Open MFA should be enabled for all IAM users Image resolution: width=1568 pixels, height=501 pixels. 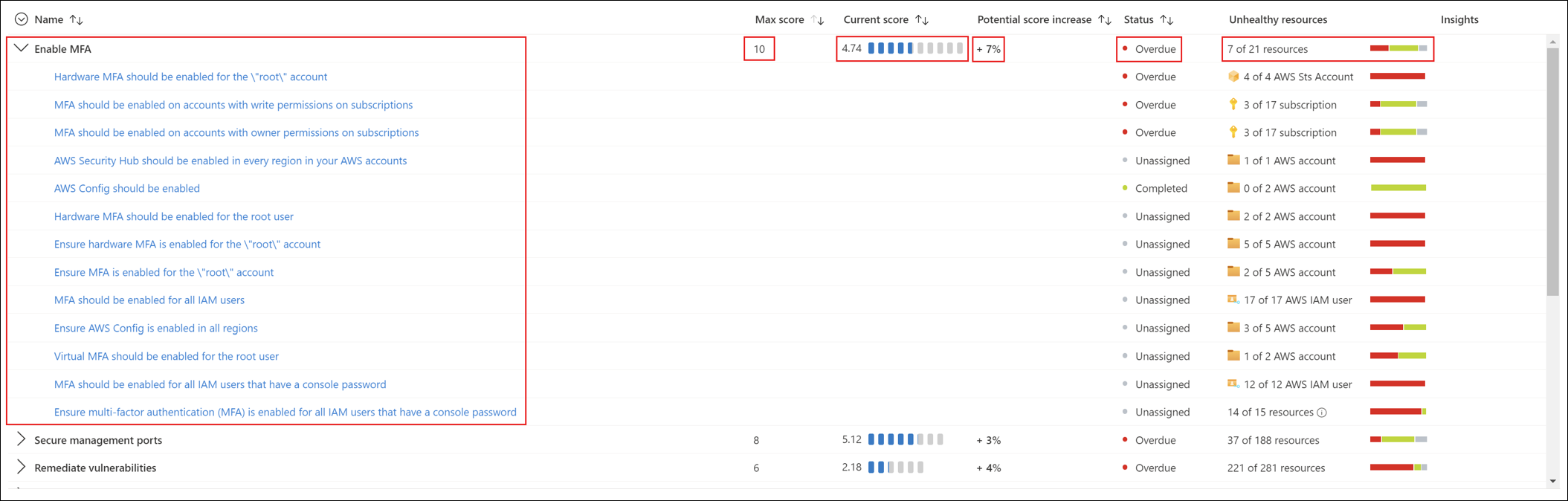click(x=149, y=300)
